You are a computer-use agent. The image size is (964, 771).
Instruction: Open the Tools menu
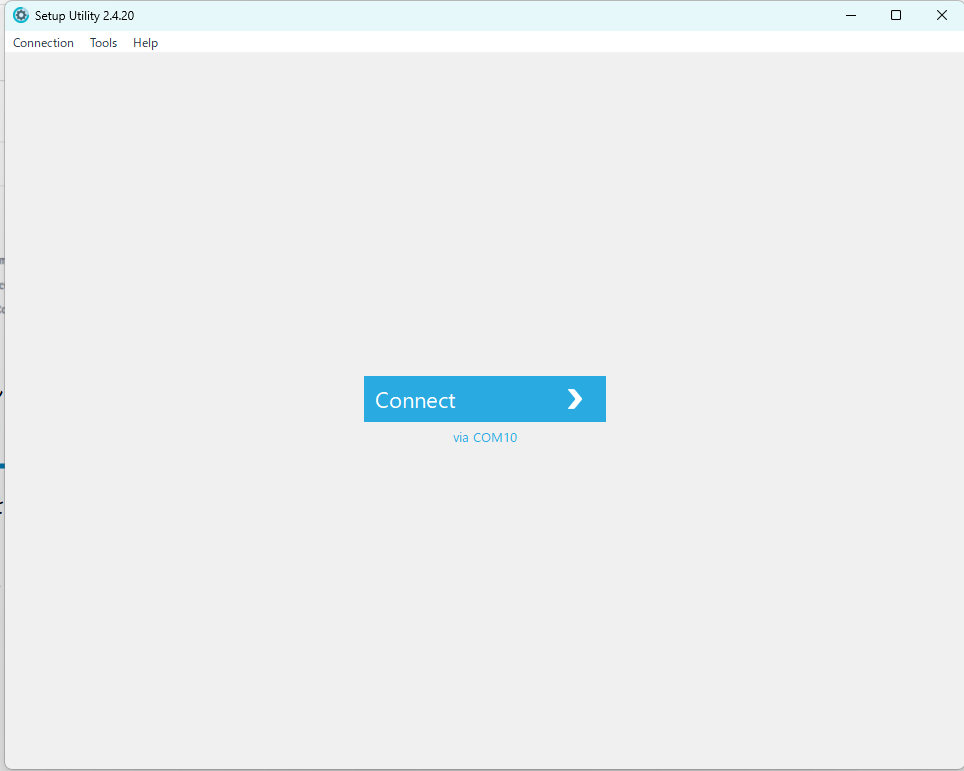[103, 42]
